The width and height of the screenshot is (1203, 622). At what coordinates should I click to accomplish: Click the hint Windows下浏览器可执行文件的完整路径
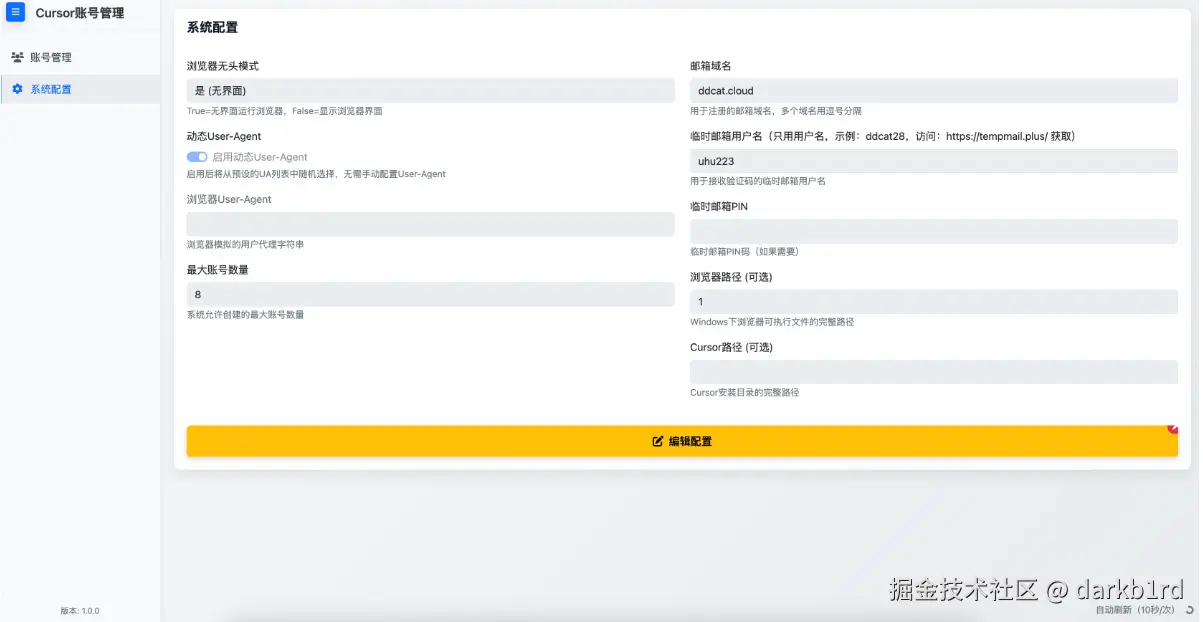pyautogui.click(x=772, y=322)
